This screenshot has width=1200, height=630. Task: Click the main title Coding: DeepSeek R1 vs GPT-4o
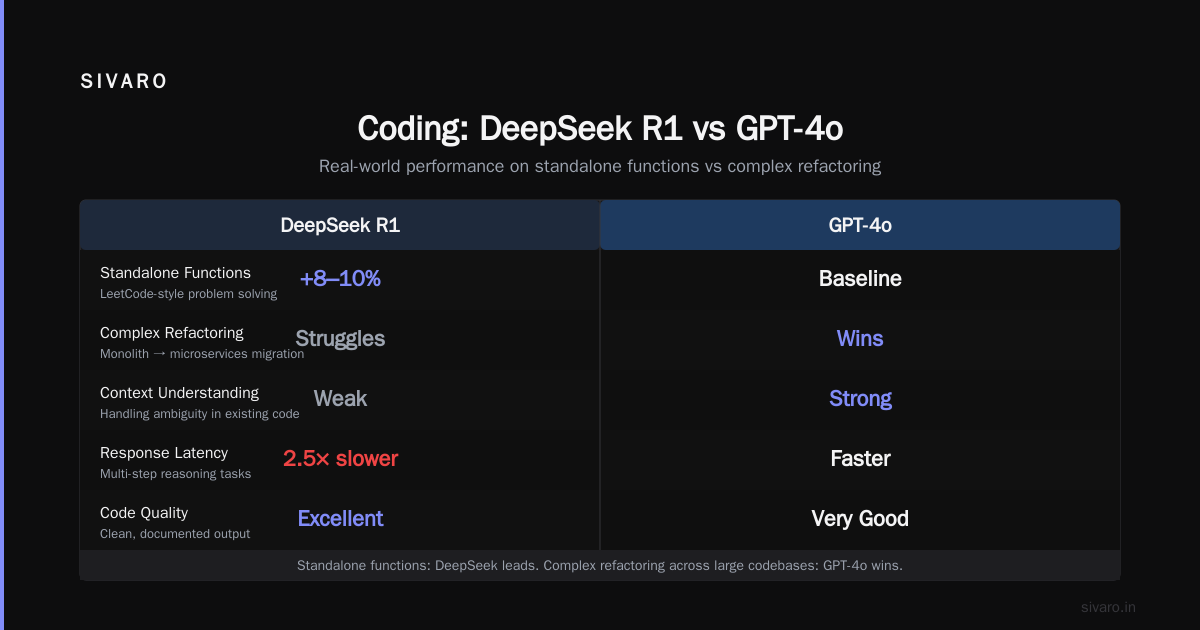point(600,129)
